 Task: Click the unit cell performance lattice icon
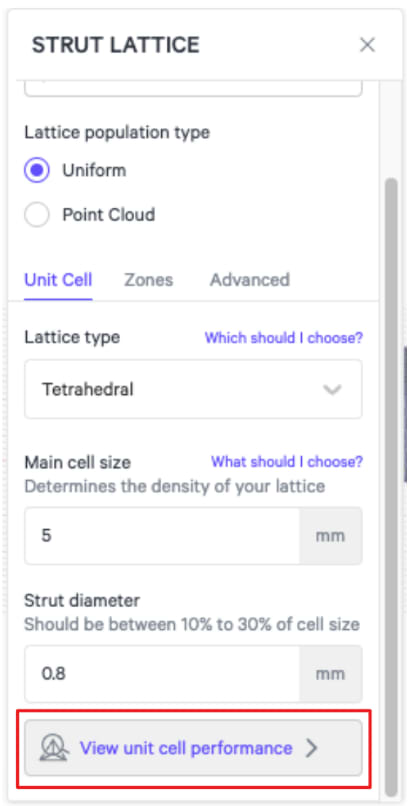coord(53,748)
